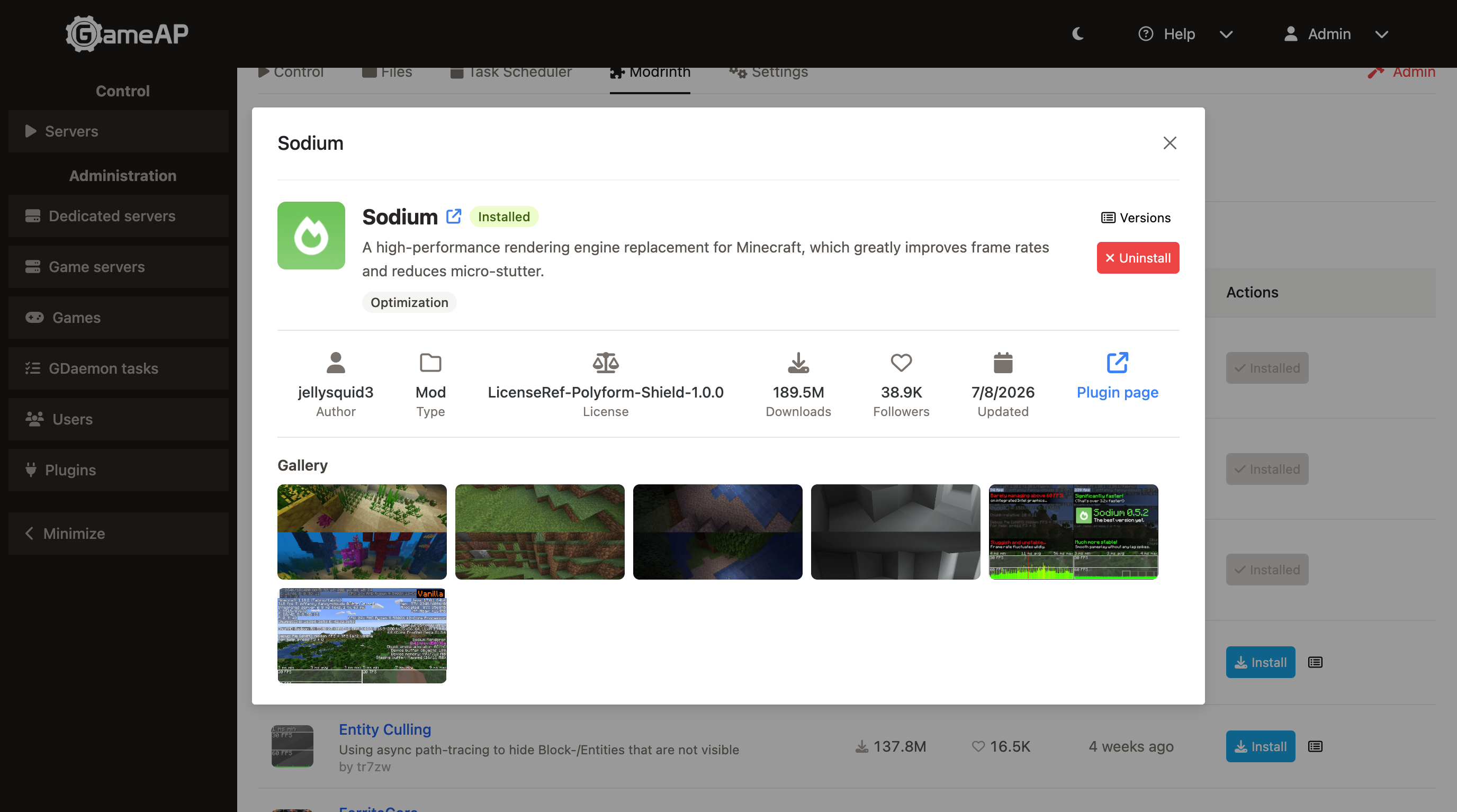Uninstall the Sodium mod
1457x812 pixels.
point(1138,258)
